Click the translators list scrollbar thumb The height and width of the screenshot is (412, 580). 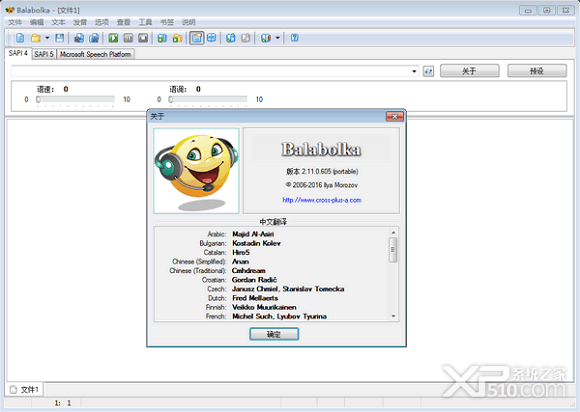393,250
